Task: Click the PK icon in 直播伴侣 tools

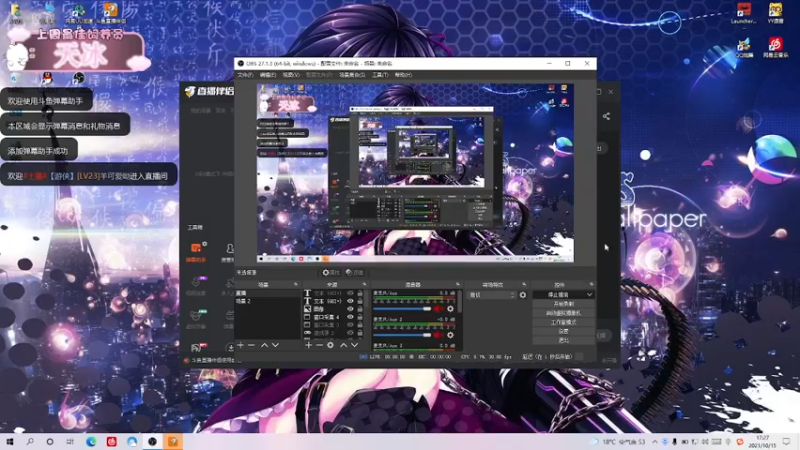Action: [196, 347]
